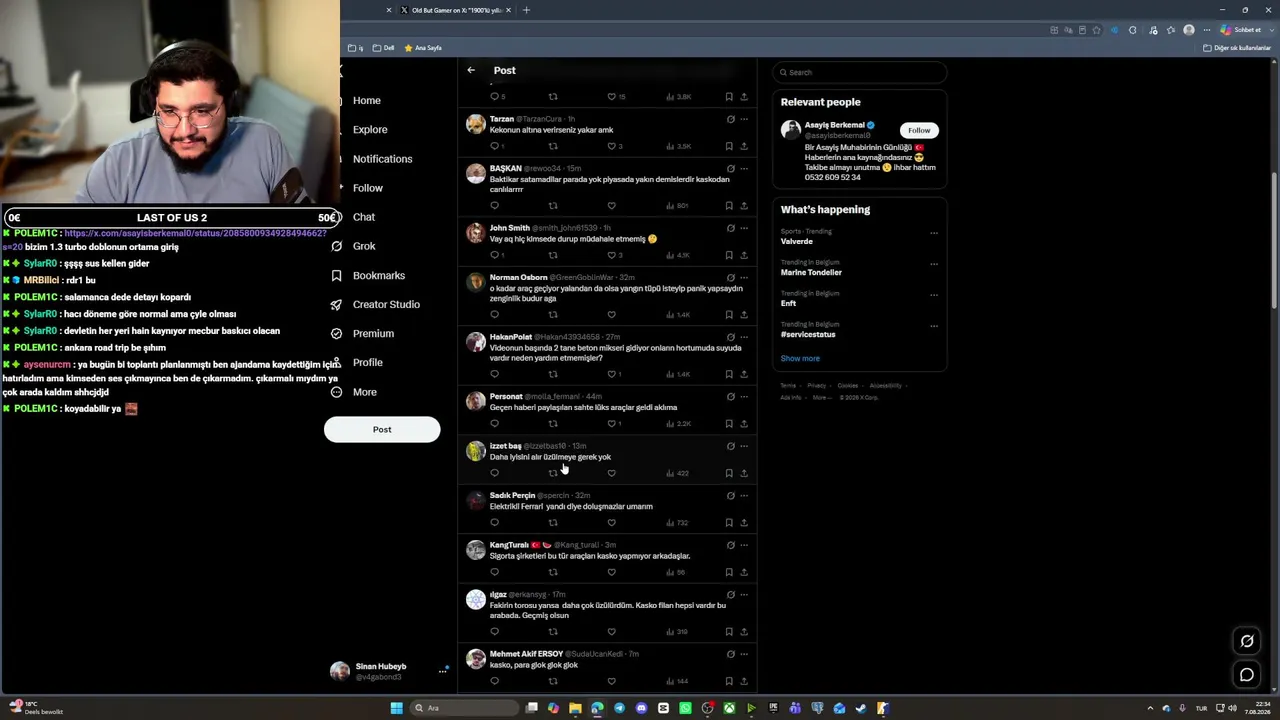Open Home in the sidebar
The height and width of the screenshot is (720, 1280).
pos(366,101)
